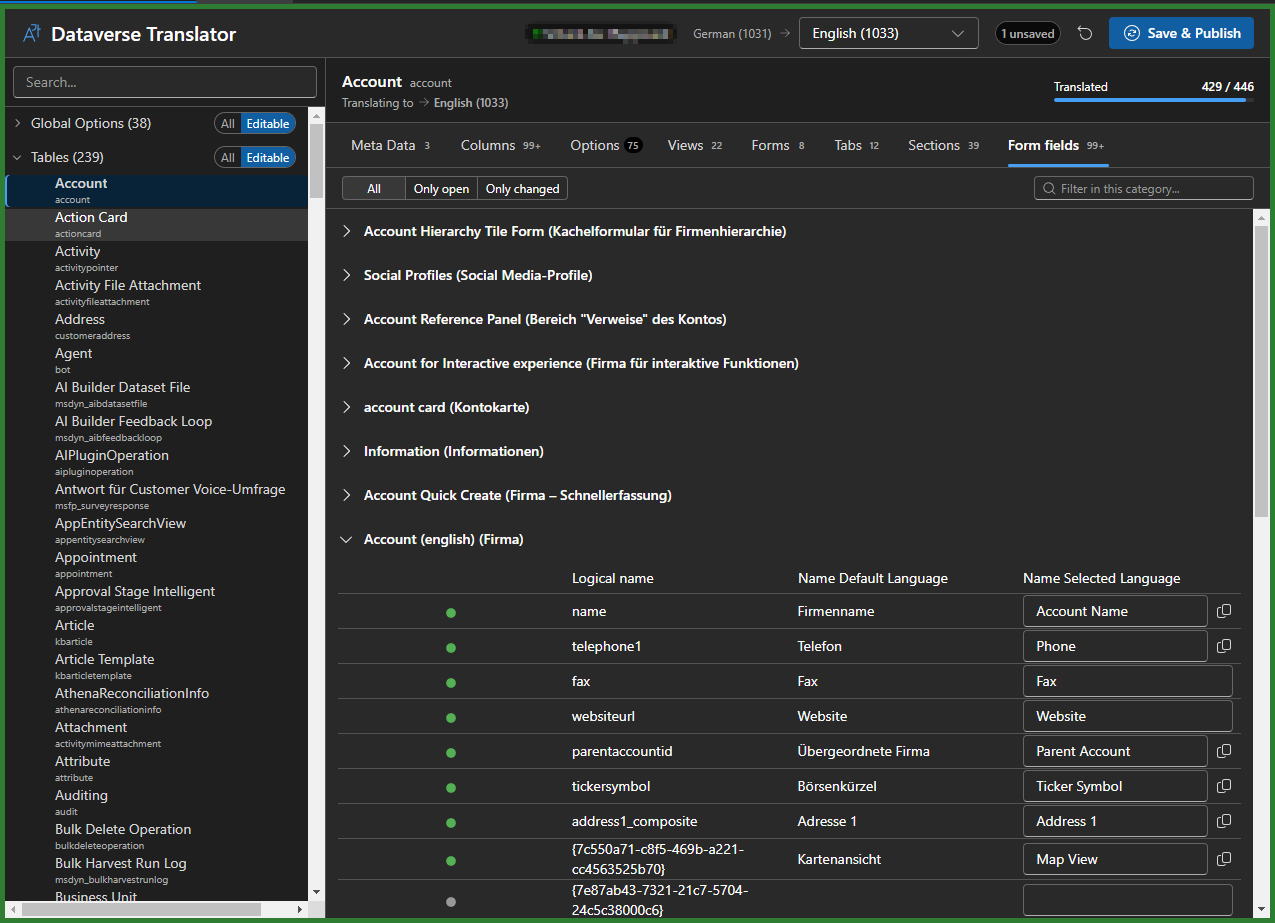Click the main content vertical scrollbar

(x=1261, y=370)
